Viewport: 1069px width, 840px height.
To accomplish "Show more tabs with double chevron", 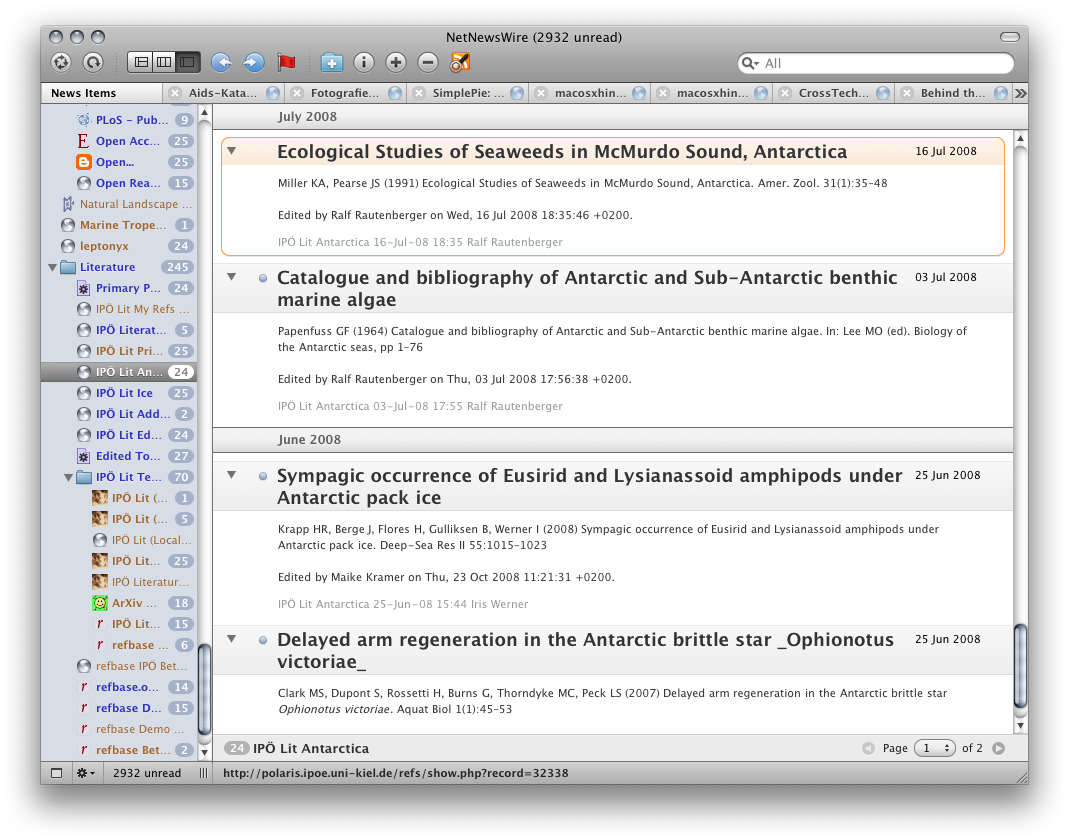I will [x=1021, y=93].
